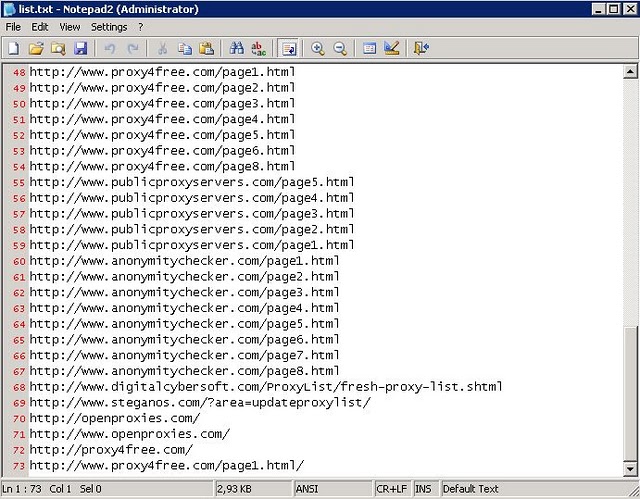This screenshot has height=499, width=640.
Task: Click the scrollbar down arrow
Action: click(630, 469)
